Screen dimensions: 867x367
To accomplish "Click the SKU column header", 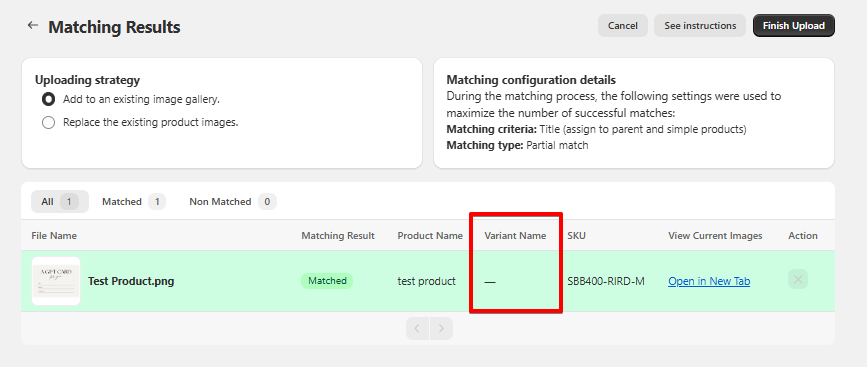I will point(576,235).
